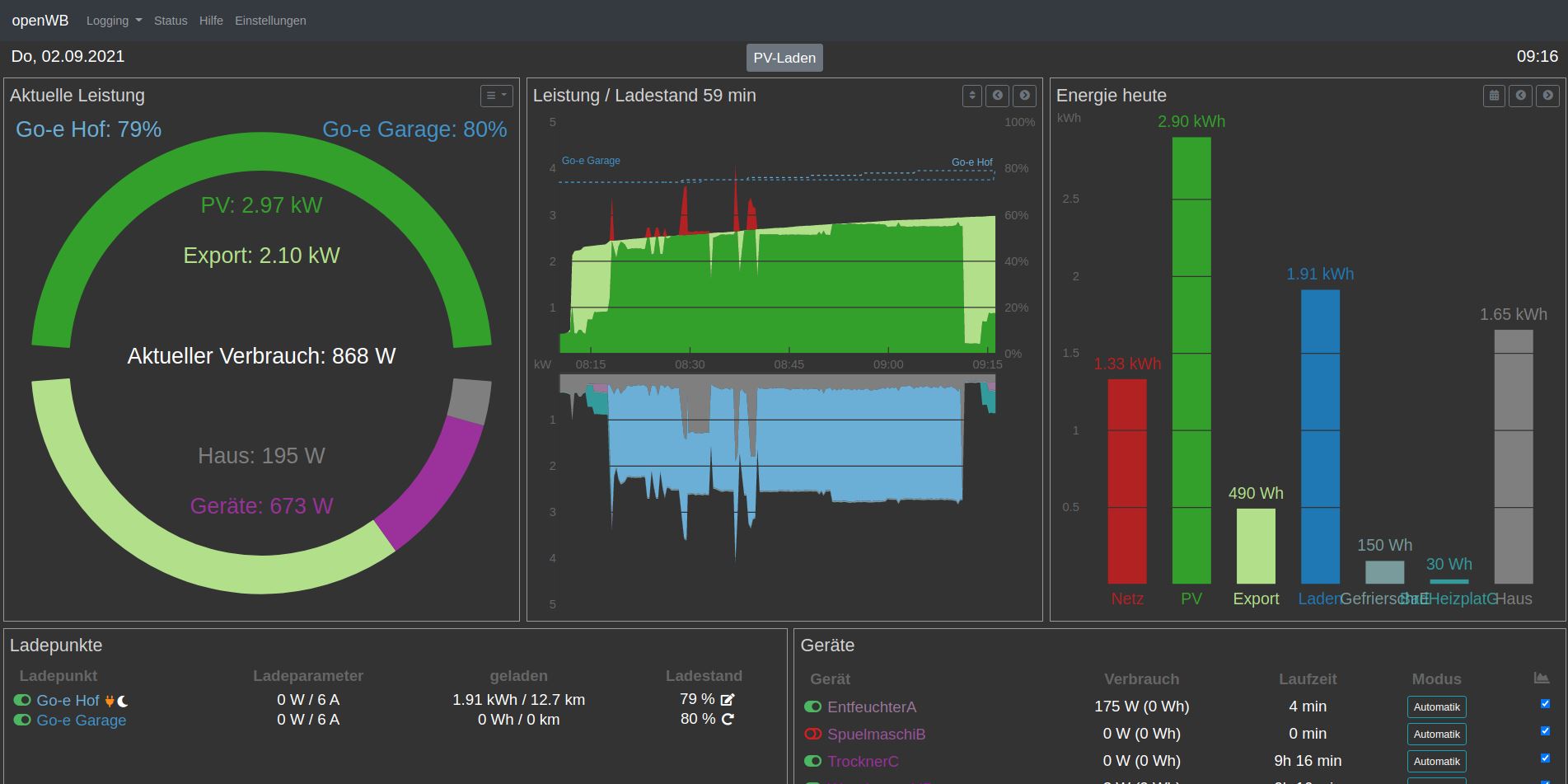Toggle the SpuelmaschiB device switch

[812, 734]
